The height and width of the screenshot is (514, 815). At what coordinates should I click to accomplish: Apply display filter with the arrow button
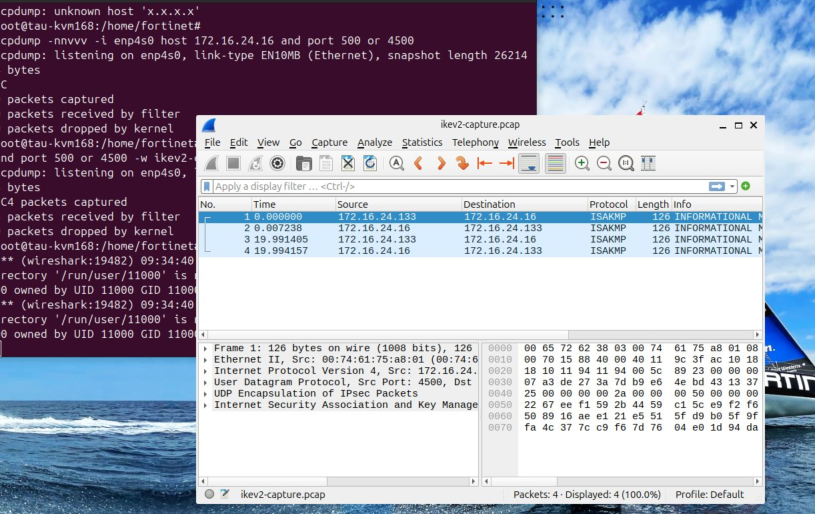tap(716, 186)
